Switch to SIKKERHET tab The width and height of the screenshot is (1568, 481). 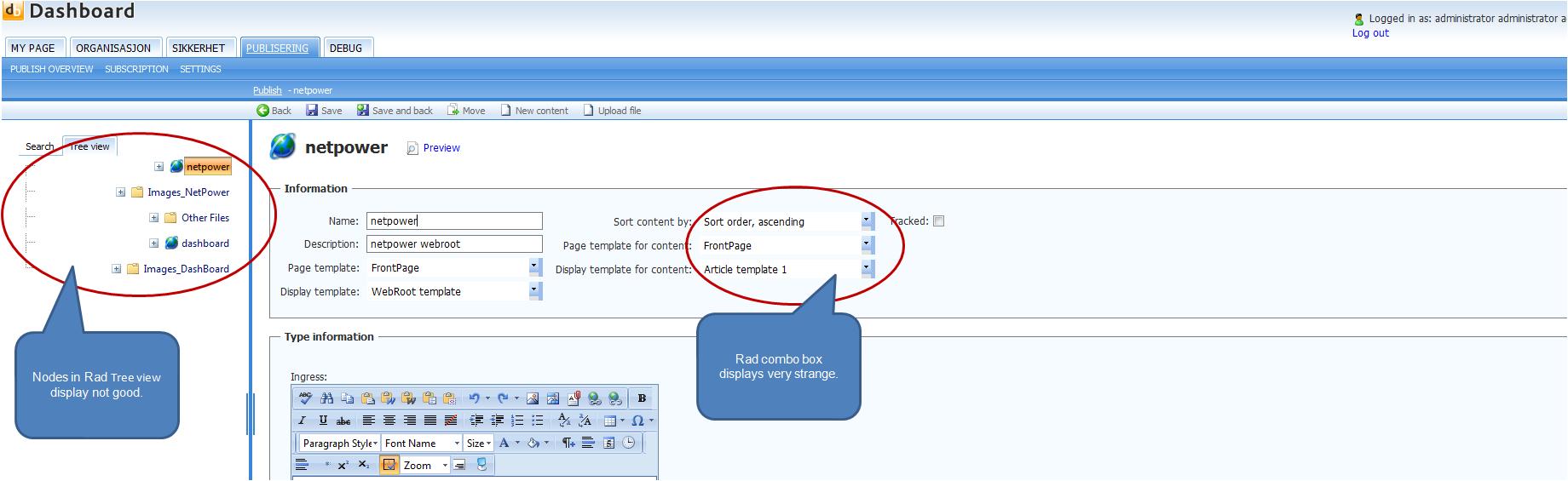tap(199, 48)
